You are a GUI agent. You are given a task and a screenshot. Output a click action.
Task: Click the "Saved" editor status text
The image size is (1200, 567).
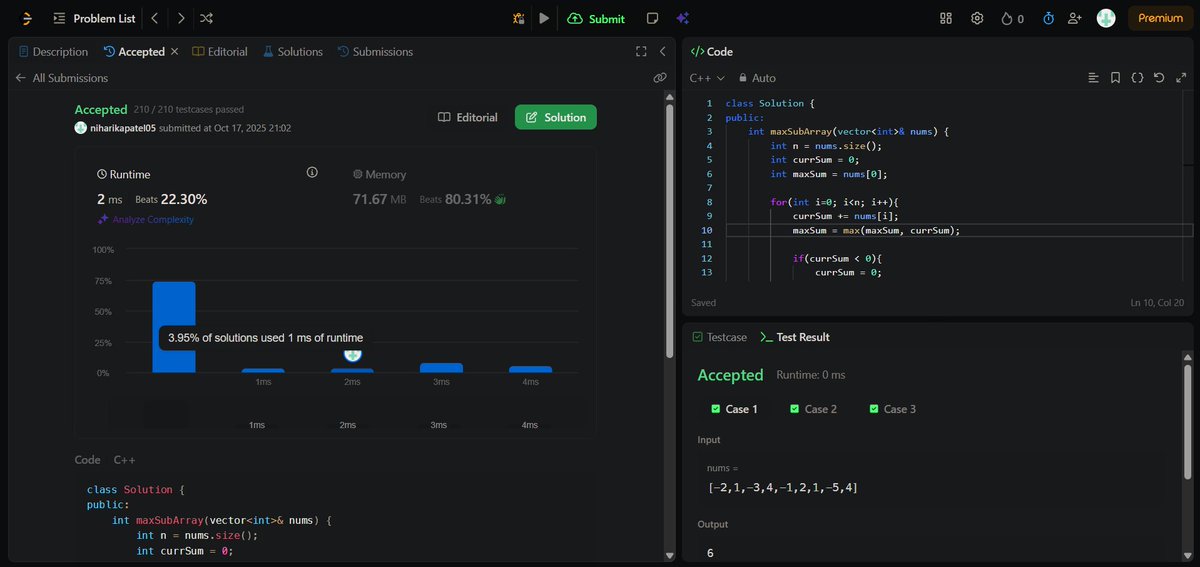(703, 302)
